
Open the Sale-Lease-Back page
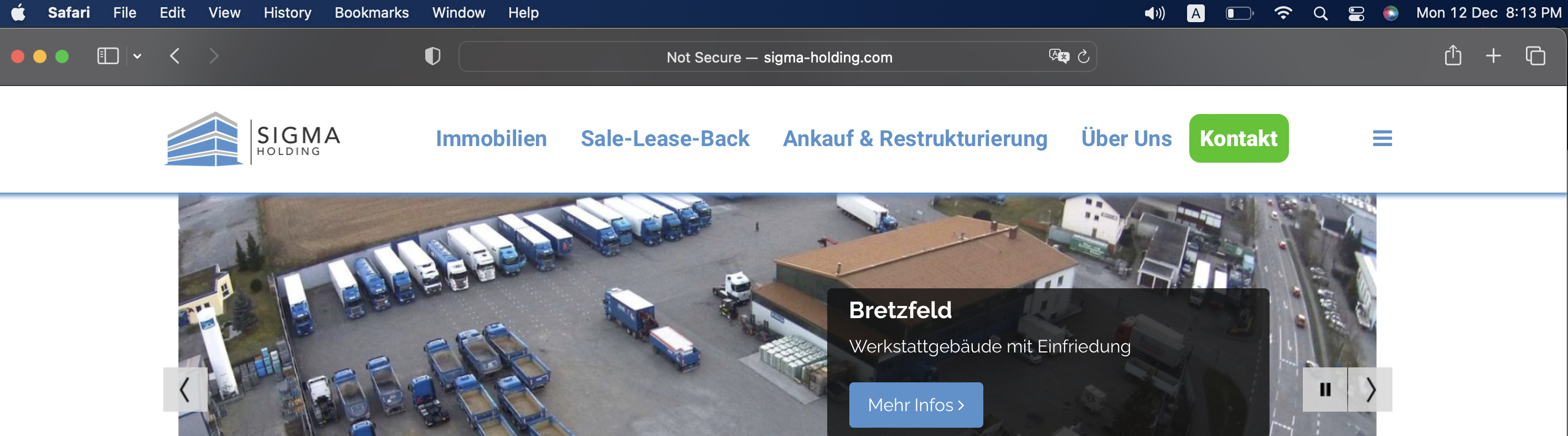coord(665,139)
